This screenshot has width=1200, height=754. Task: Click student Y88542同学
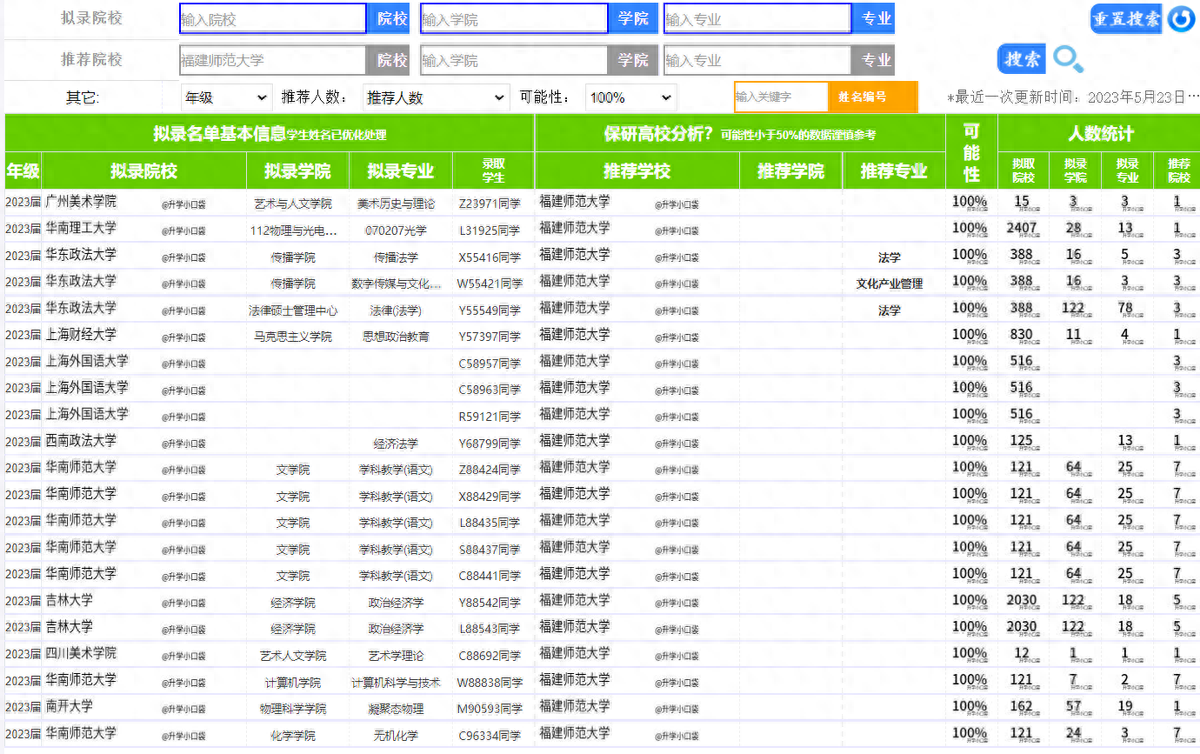click(490, 603)
